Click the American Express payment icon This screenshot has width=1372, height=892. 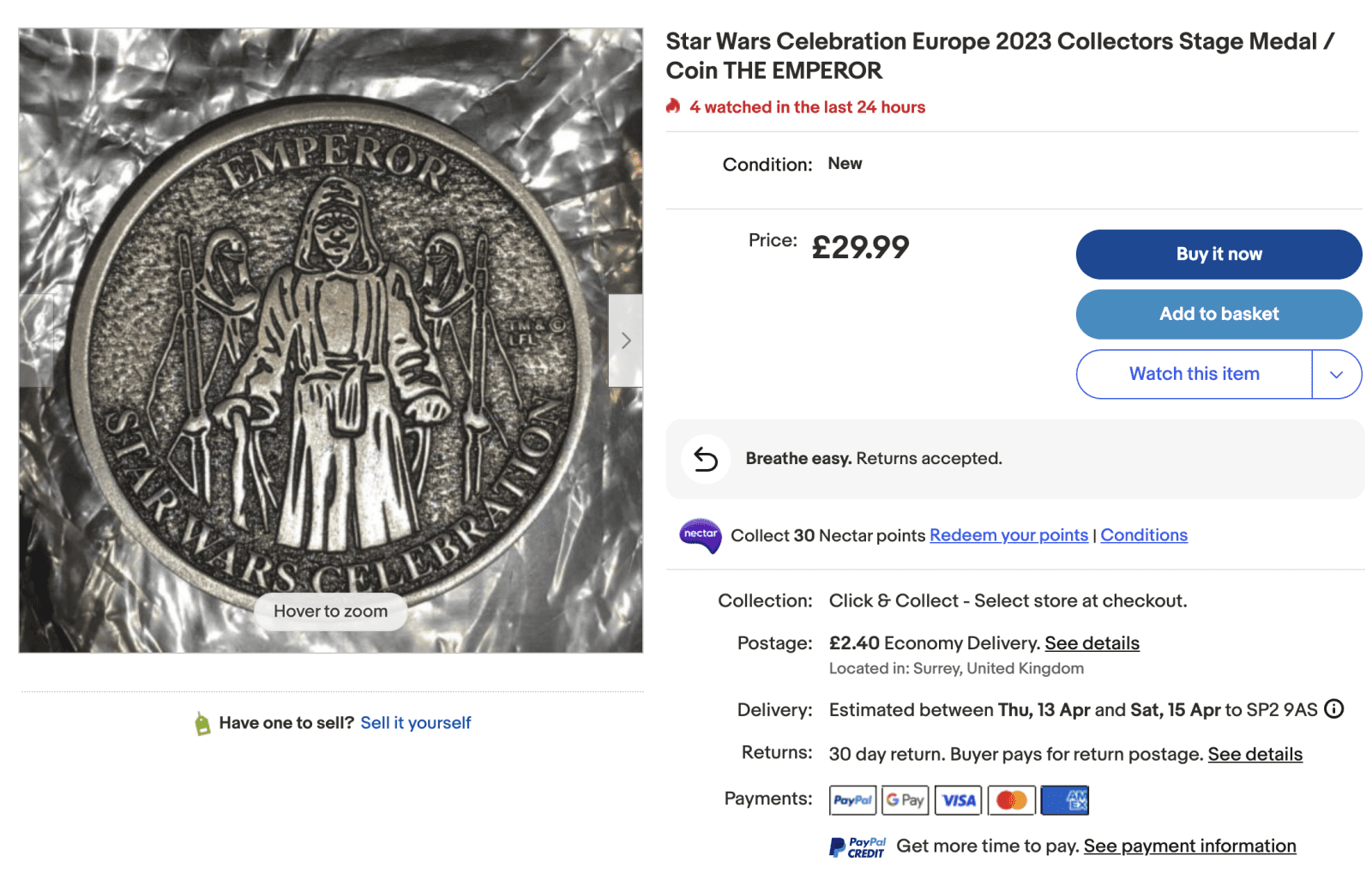(x=1065, y=800)
